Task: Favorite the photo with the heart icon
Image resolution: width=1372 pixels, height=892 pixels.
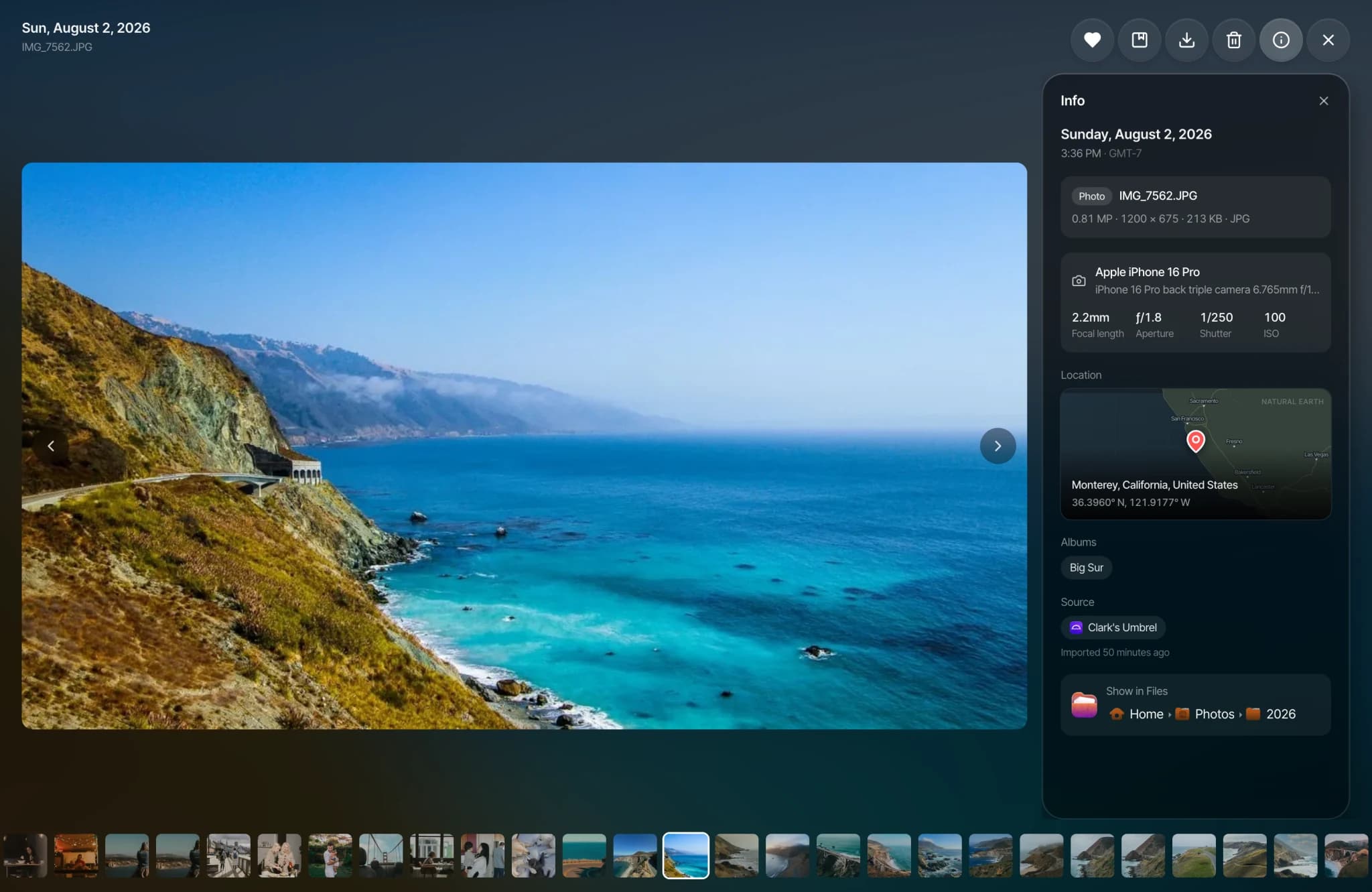Action: 1092,40
